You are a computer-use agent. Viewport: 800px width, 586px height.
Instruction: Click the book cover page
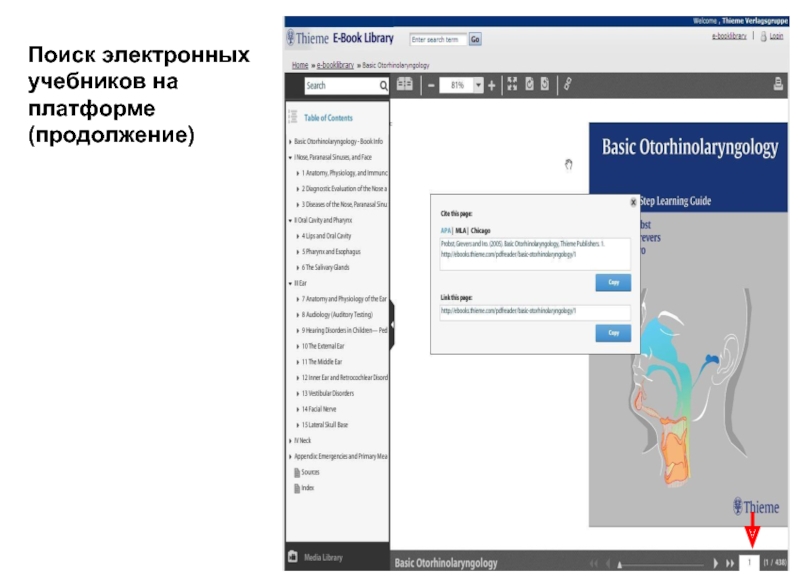688,324
